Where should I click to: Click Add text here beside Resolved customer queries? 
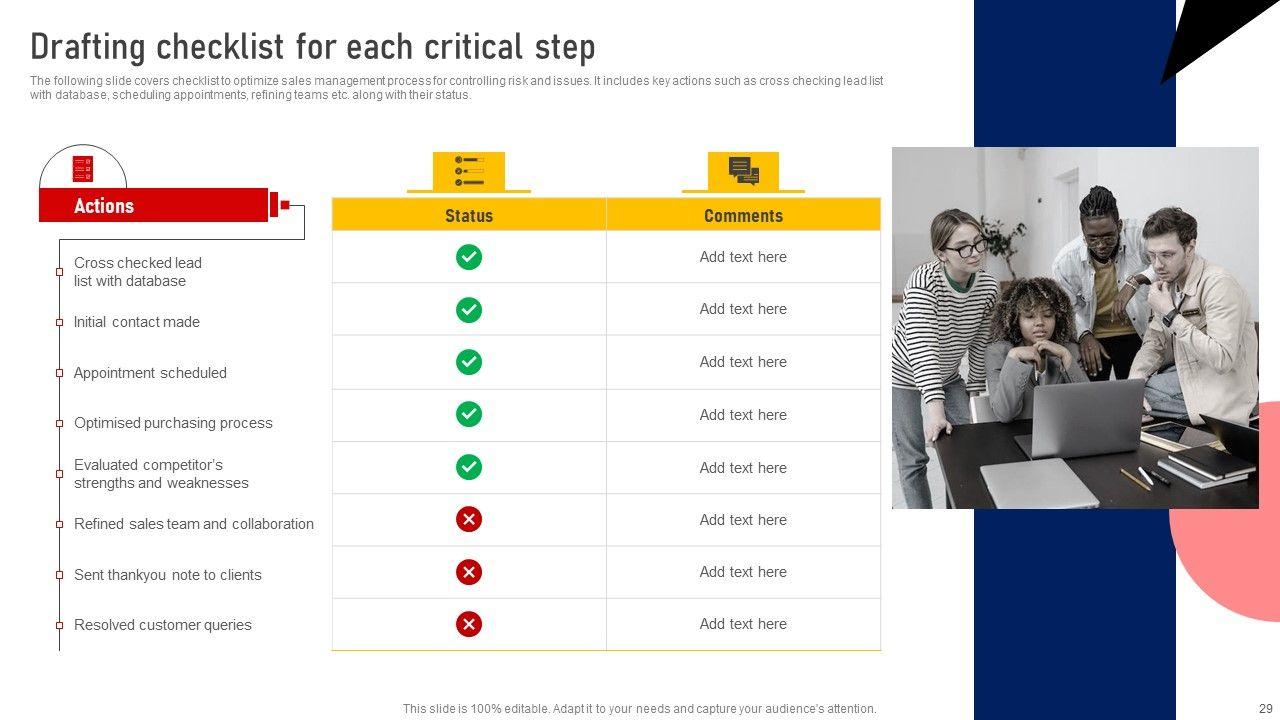point(743,624)
